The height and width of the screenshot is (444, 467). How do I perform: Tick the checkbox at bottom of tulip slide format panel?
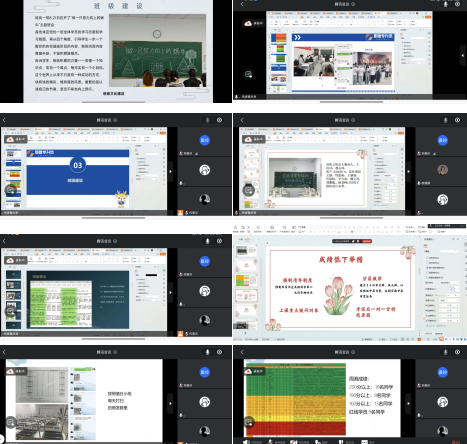tap(426, 325)
